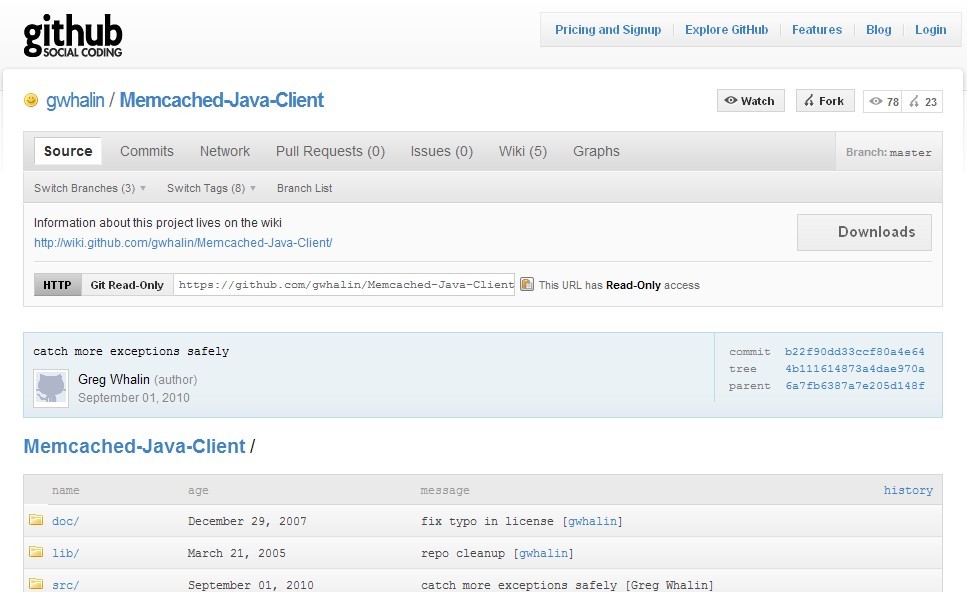
Task: Open the Branch List
Action: point(305,188)
